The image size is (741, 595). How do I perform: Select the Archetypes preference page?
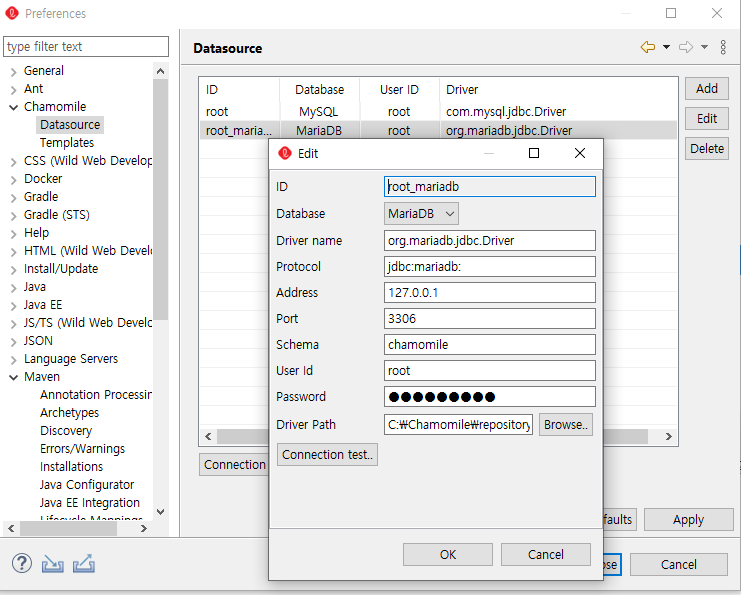tap(69, 413)
